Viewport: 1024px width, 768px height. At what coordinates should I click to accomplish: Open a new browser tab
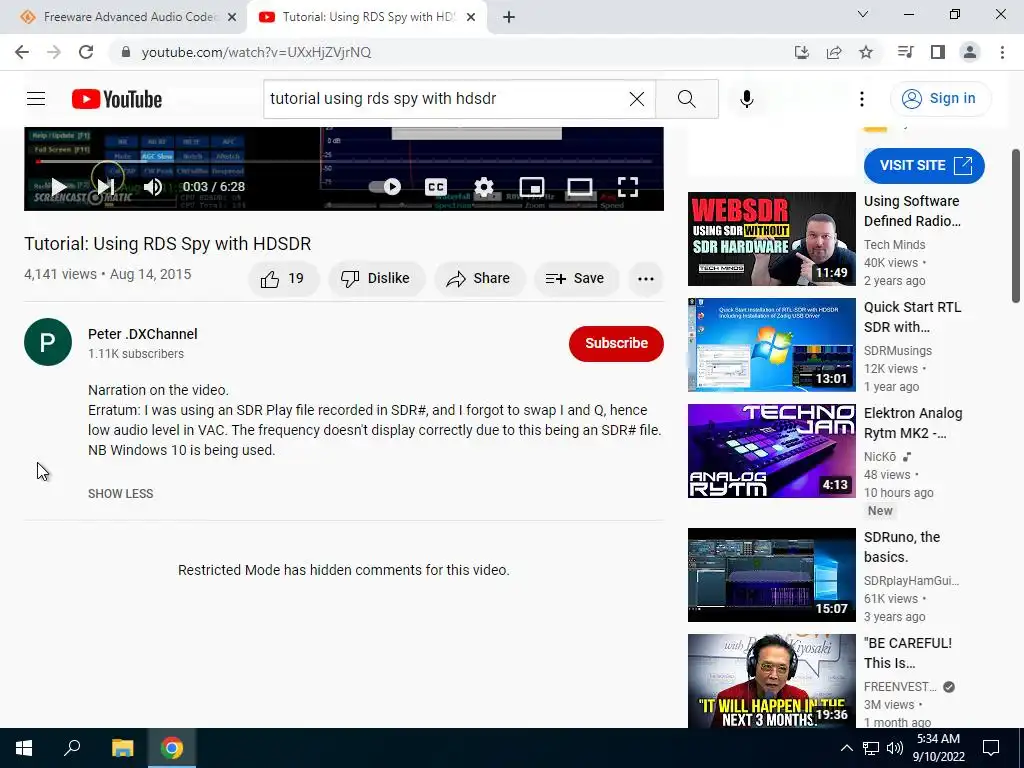point(509,18)
